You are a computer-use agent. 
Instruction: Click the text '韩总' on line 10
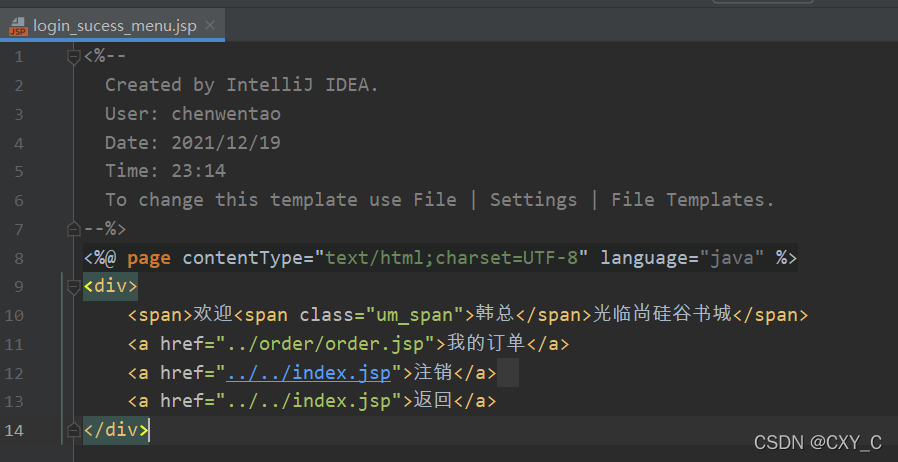(496, 315)
